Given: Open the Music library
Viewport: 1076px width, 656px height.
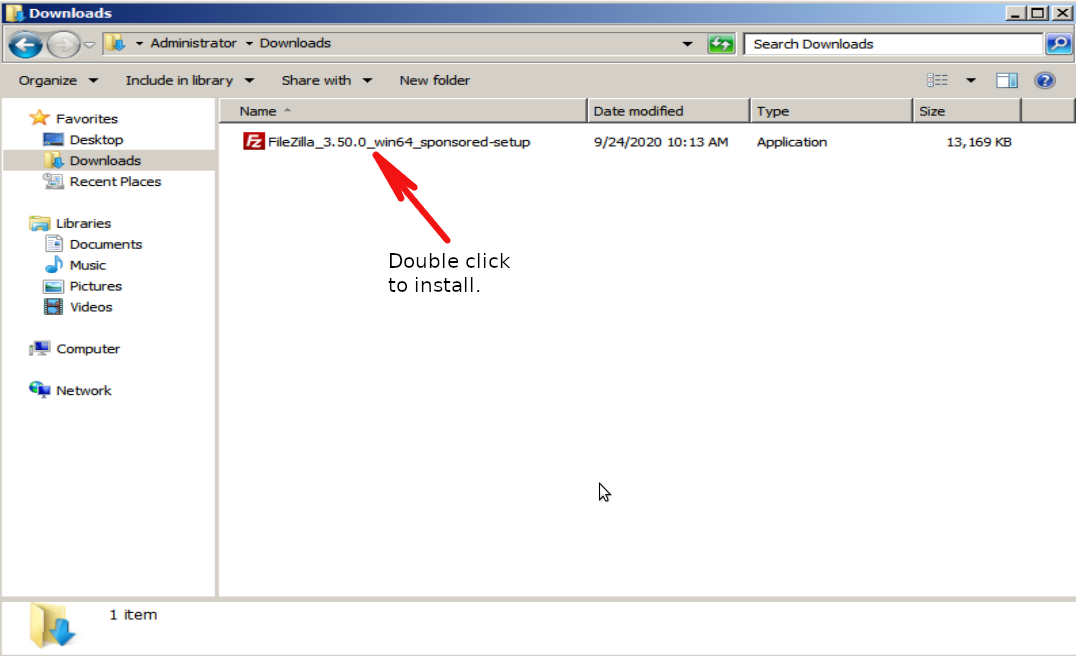Looking at the screenshot, I should [x=88, y=266].
